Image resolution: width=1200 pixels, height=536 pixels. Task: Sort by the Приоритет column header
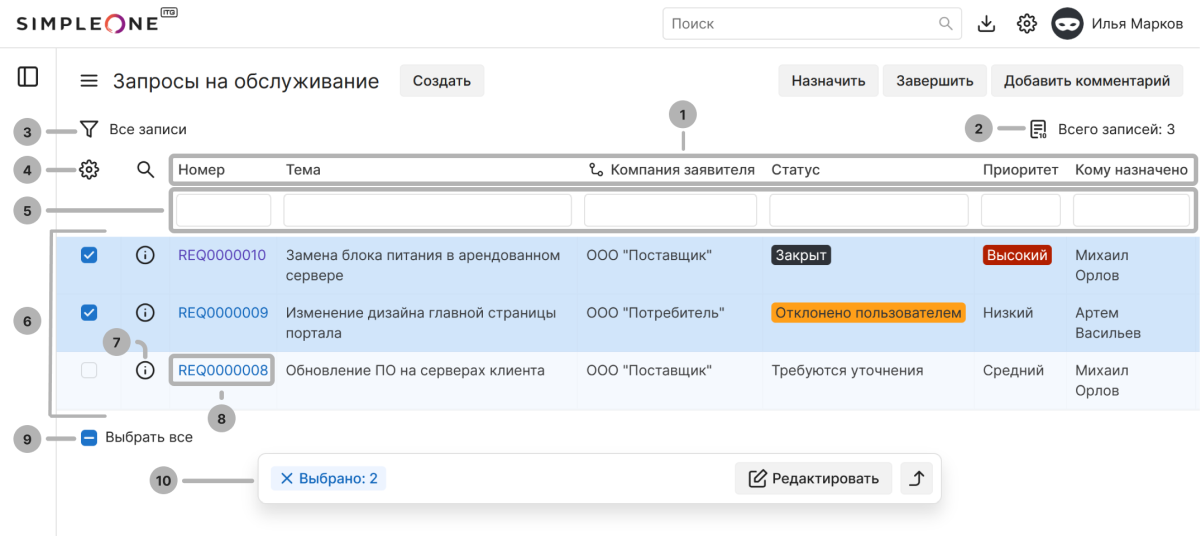click(1020, 170)
